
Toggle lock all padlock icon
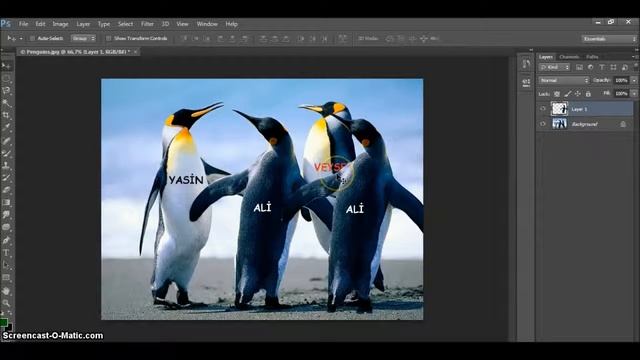coord(588,94)
